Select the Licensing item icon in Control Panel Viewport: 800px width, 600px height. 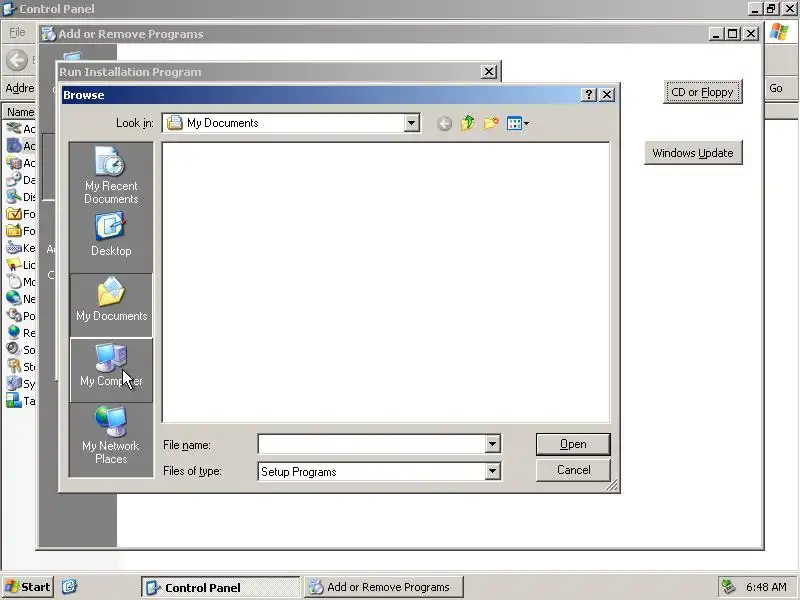pos(14,265)
